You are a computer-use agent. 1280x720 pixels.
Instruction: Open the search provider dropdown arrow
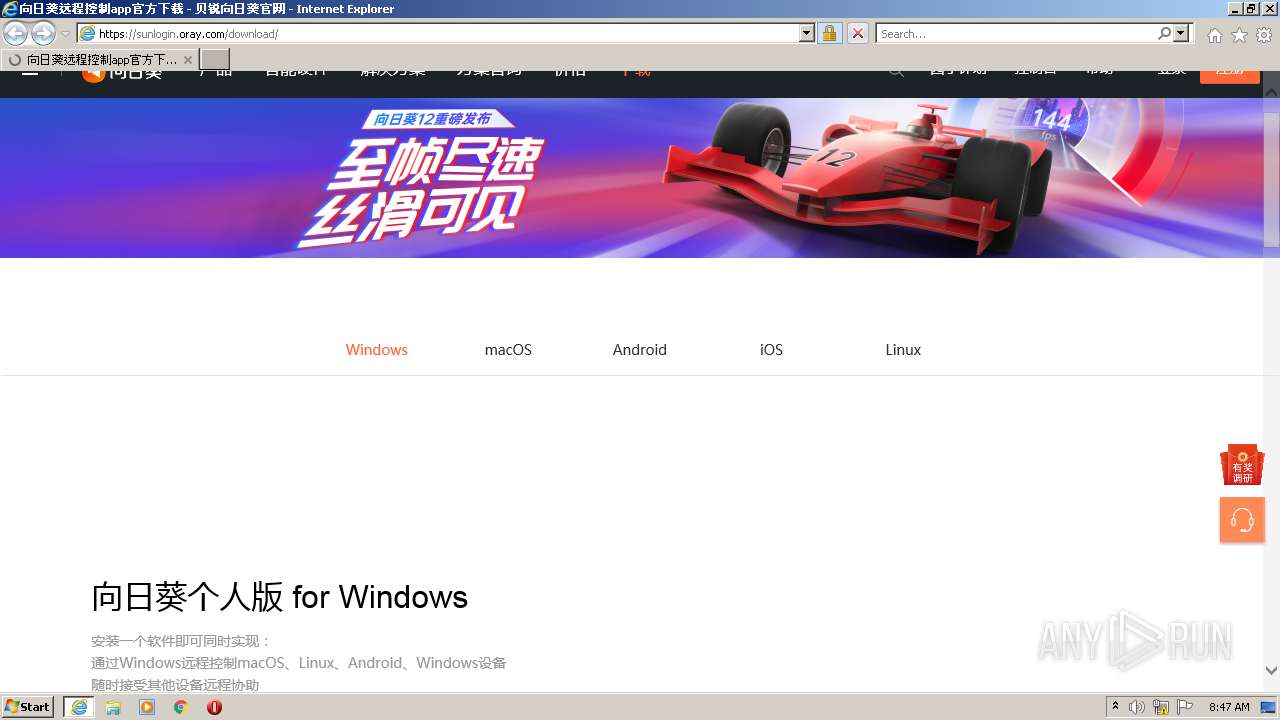[1181, 33]
